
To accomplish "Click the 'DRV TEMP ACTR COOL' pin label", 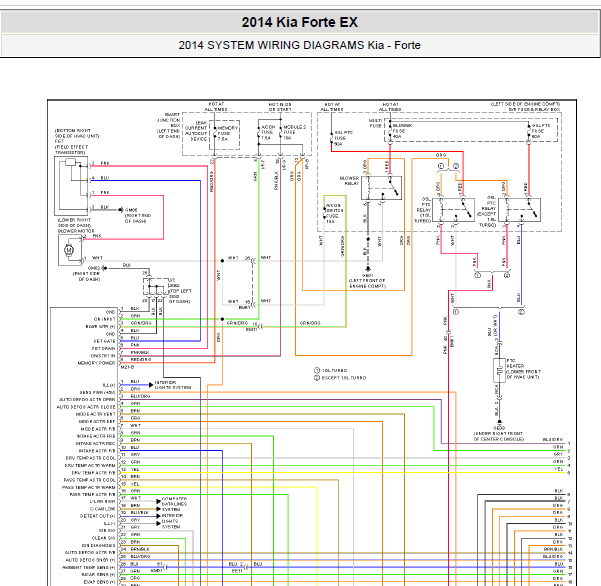I will (90, 458).
